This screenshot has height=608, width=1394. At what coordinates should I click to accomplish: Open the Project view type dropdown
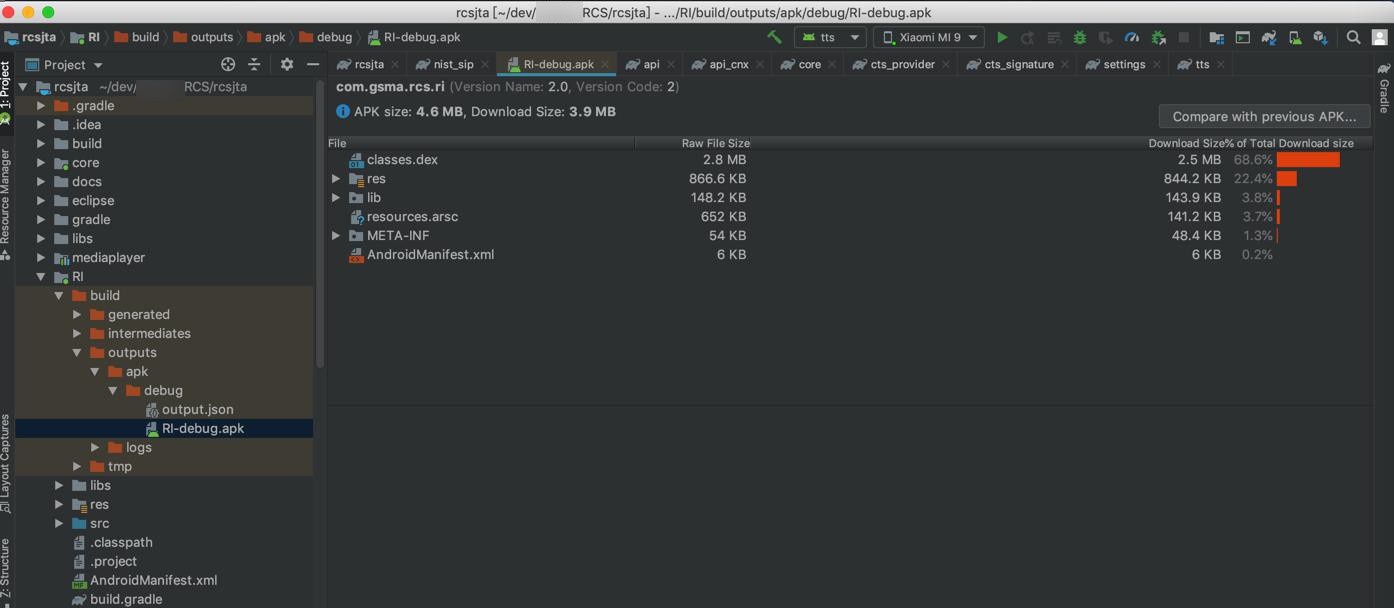click(x=72, y=64)
